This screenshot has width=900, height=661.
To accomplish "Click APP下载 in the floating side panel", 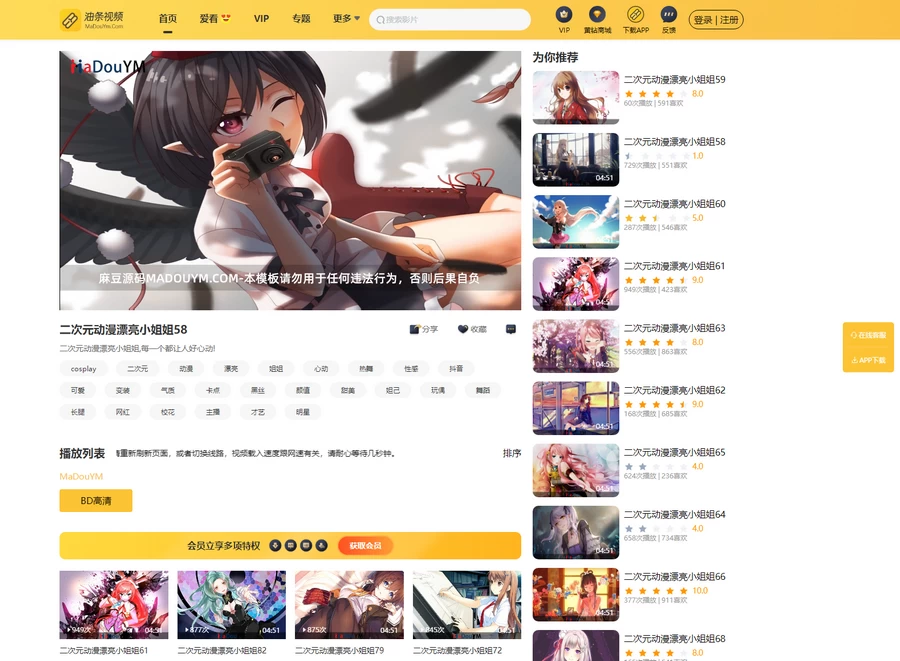I will pyautogui.click(x=868, y=360).
